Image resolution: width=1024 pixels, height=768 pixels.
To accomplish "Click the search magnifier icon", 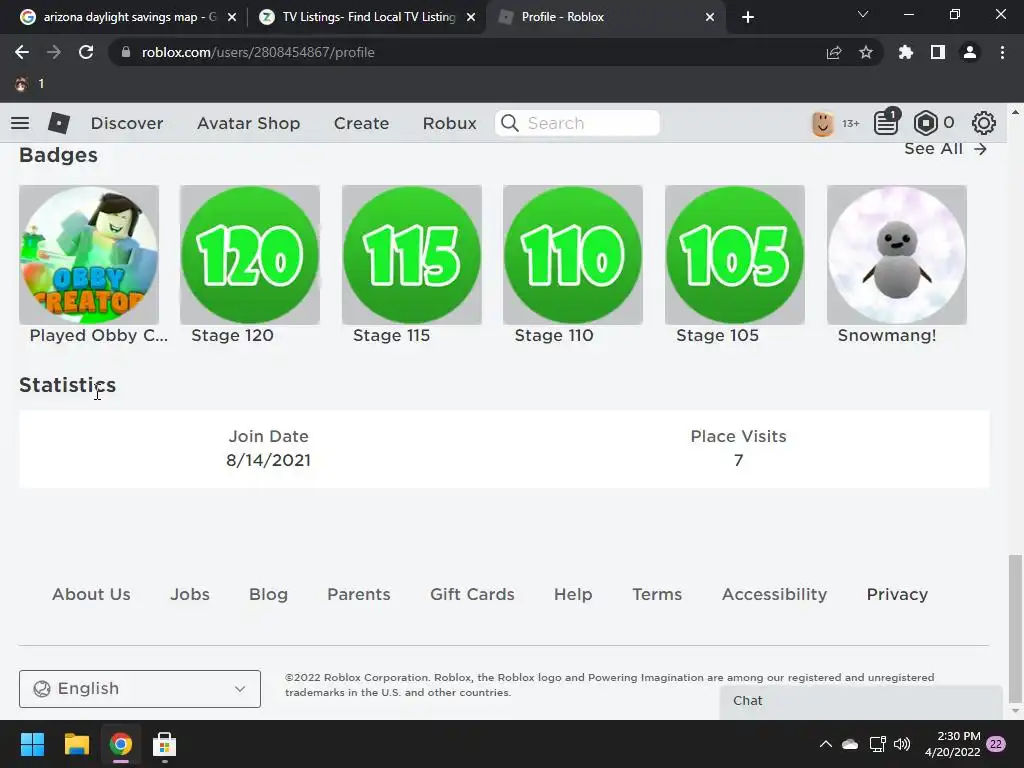I will (x=510, y=123).
